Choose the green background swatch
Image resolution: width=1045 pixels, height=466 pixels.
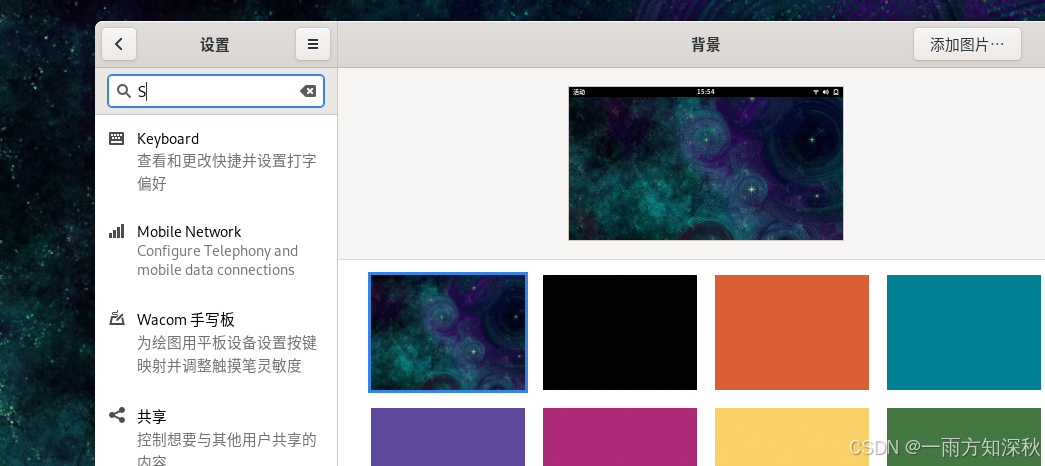coord(964,437)
